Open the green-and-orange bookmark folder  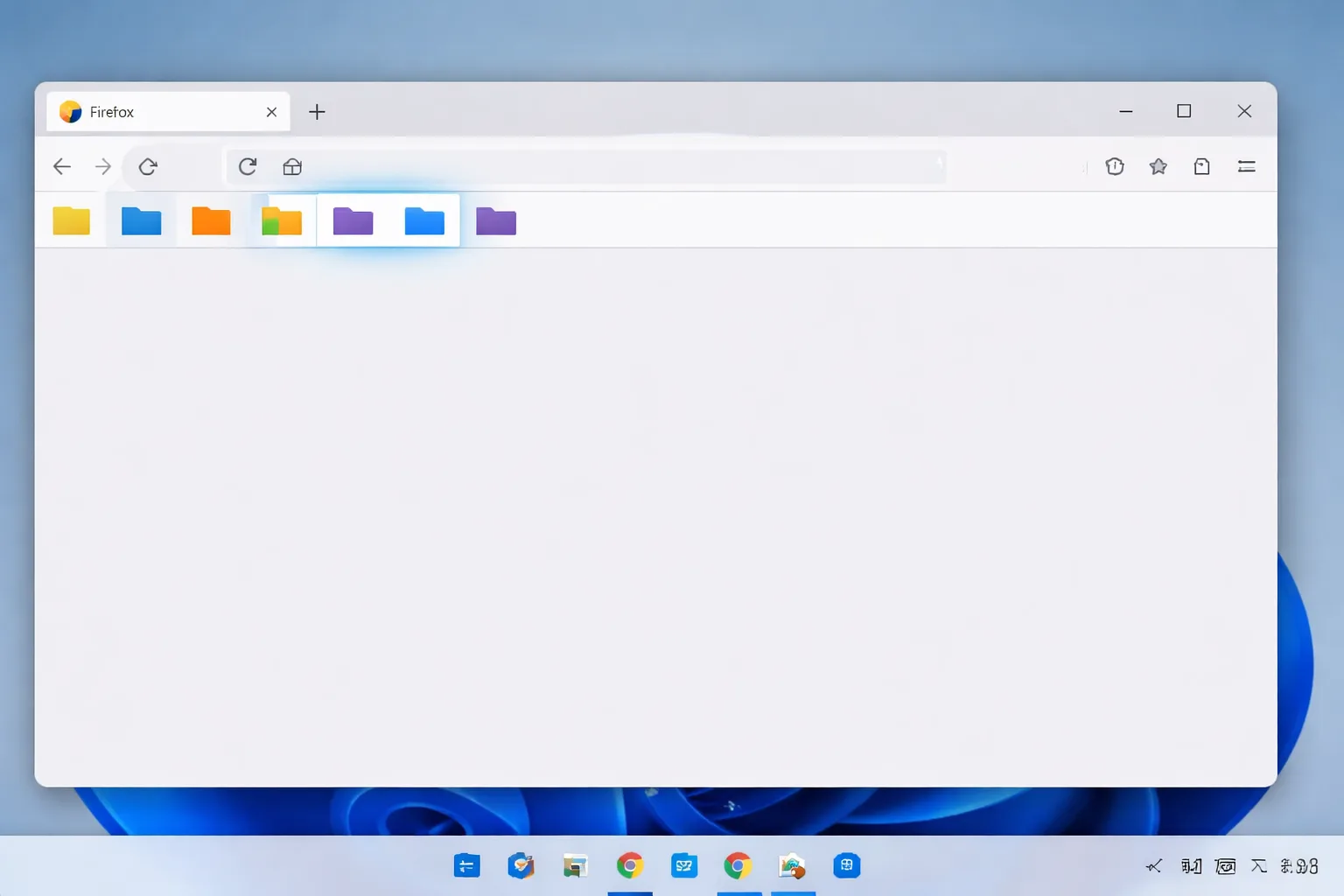tap(282, 220)
